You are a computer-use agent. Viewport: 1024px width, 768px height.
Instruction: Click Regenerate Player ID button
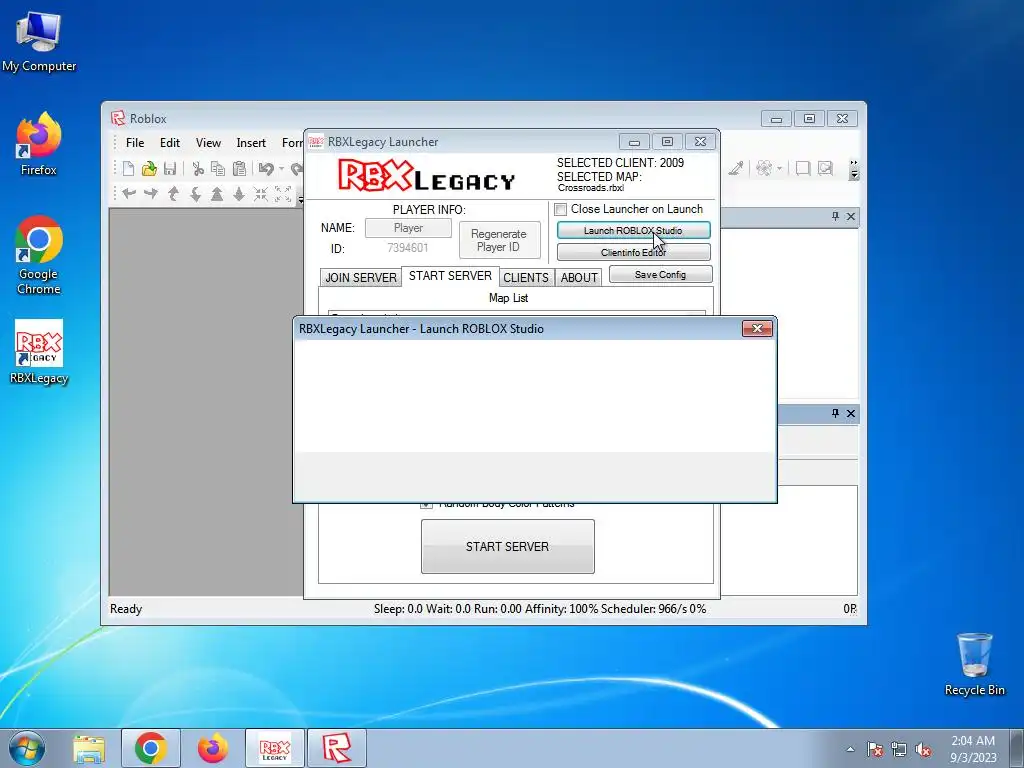point(499,240)
